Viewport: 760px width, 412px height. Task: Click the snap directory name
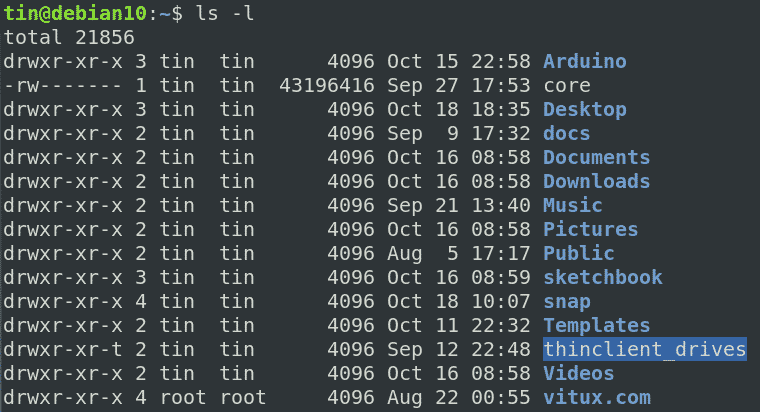[566, 301]
